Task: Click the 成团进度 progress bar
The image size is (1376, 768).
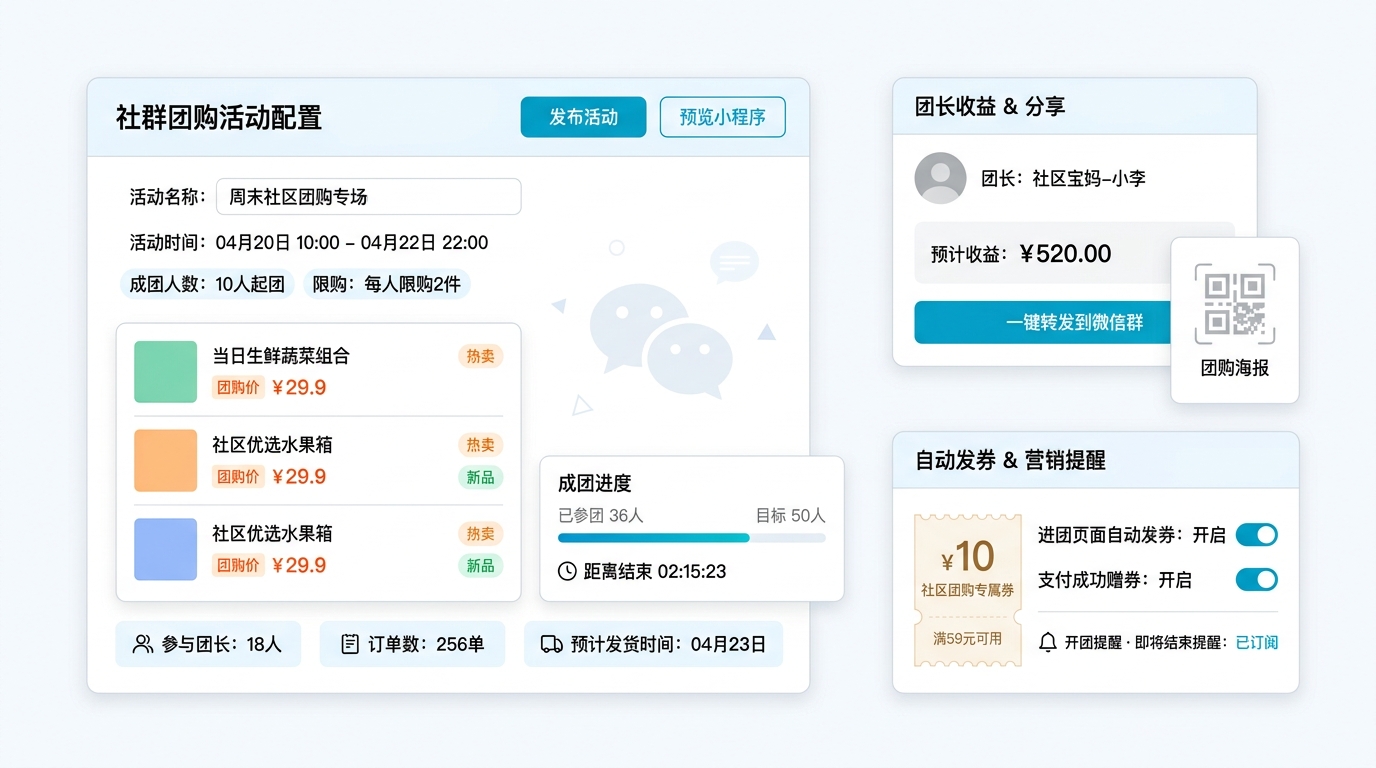Action: pyautogui.click(x=691, y=538)
